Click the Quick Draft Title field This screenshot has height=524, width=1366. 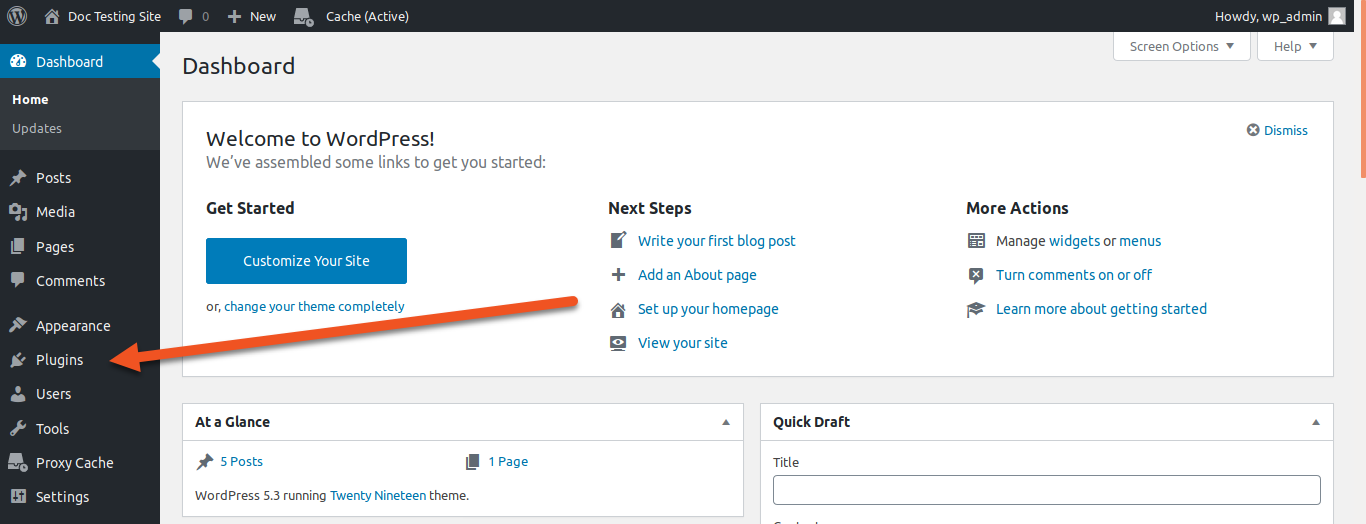(x=1046, y=490)
